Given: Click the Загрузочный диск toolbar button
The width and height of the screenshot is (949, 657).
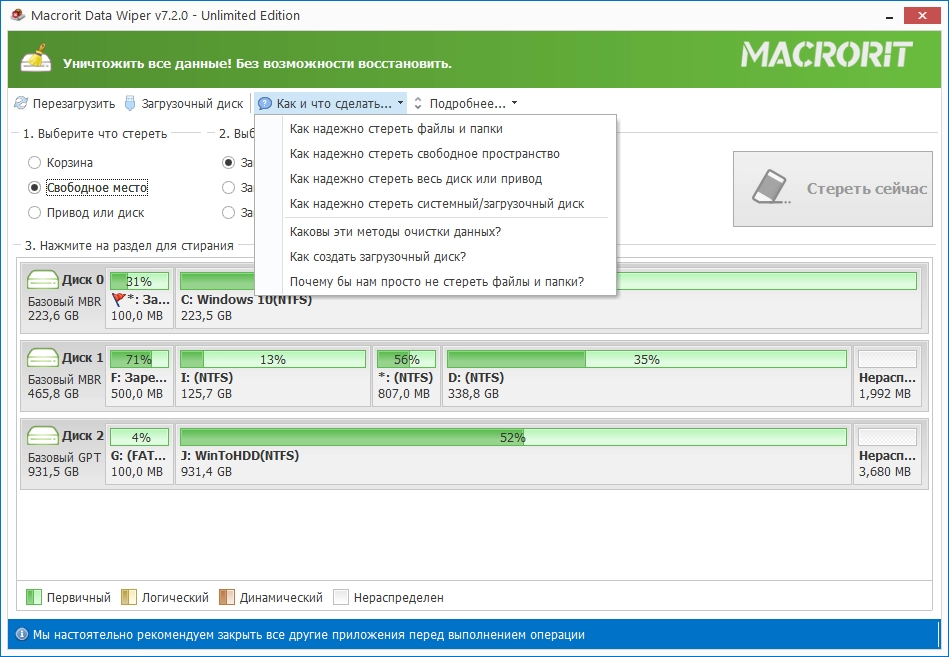Looking at the screenshot, I should (x=184, y=103).
